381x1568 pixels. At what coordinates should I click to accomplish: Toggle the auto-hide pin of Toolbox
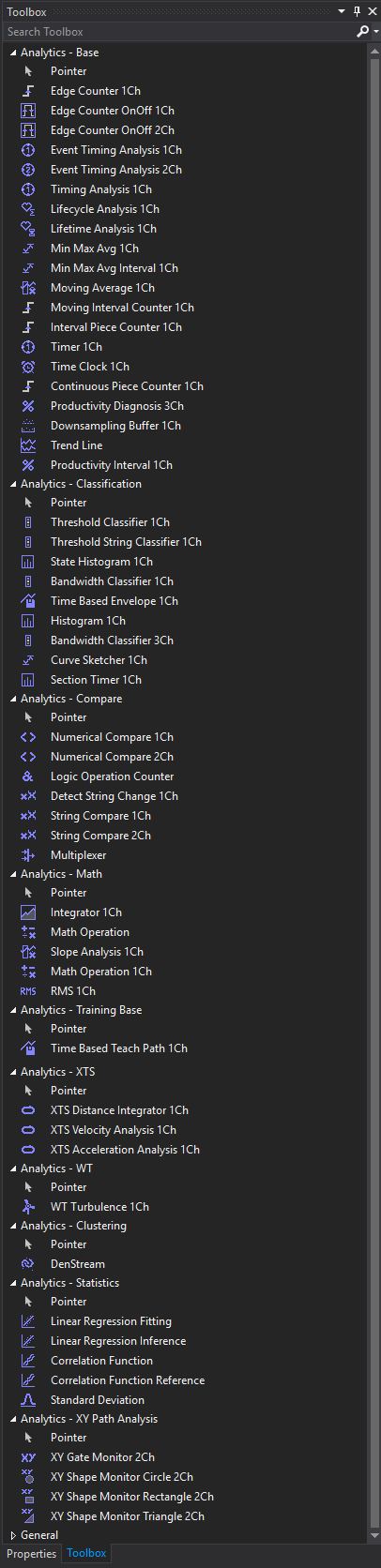tap(358, 12)
